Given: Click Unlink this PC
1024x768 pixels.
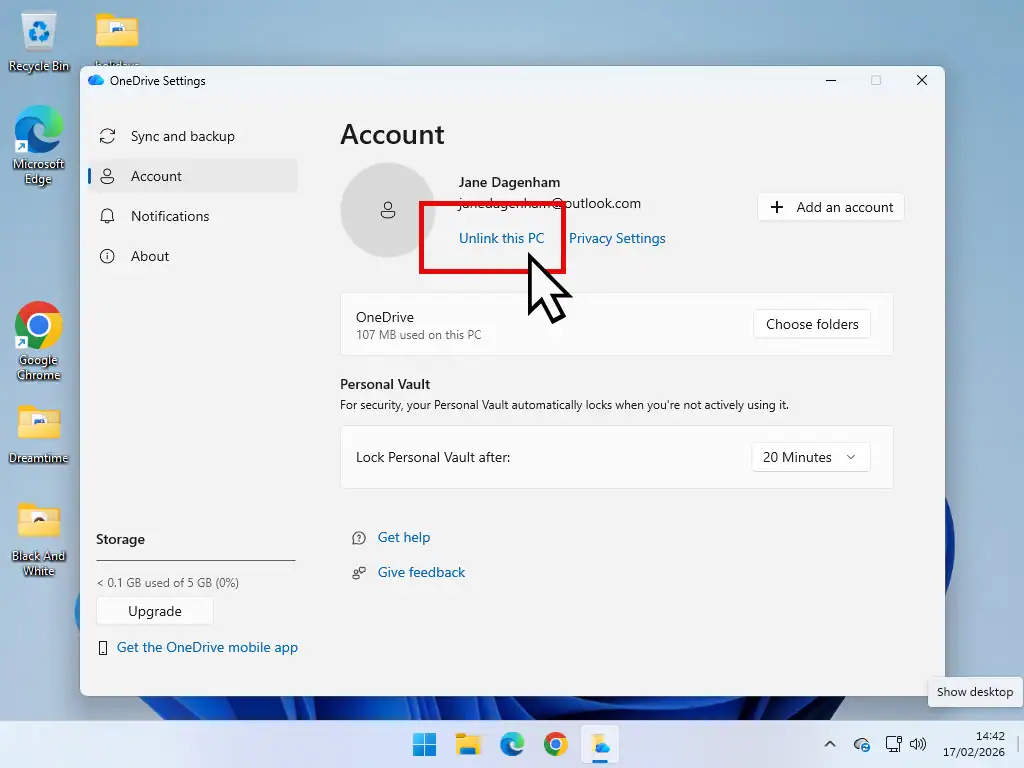Looking at the screenshot, I should [x=503, y=239].
